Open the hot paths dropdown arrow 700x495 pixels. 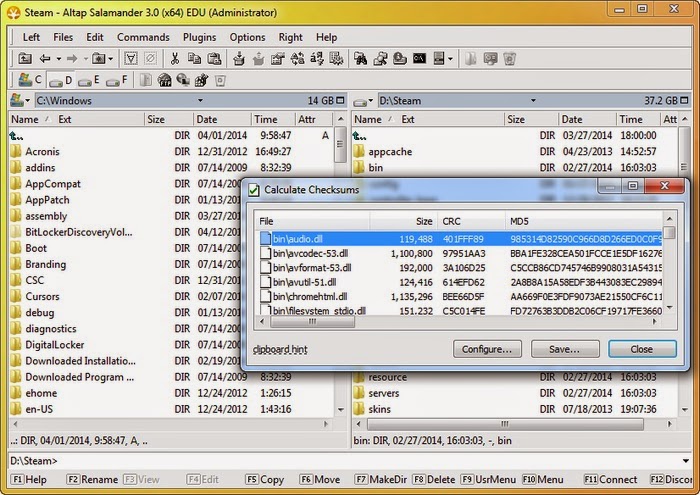pyautogui.click(x=111, y=58)
